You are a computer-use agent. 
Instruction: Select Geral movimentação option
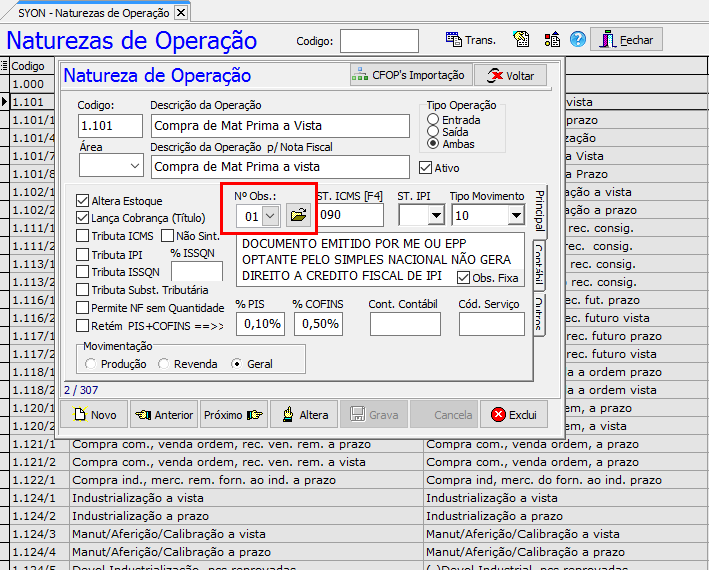tap(236, 363)
